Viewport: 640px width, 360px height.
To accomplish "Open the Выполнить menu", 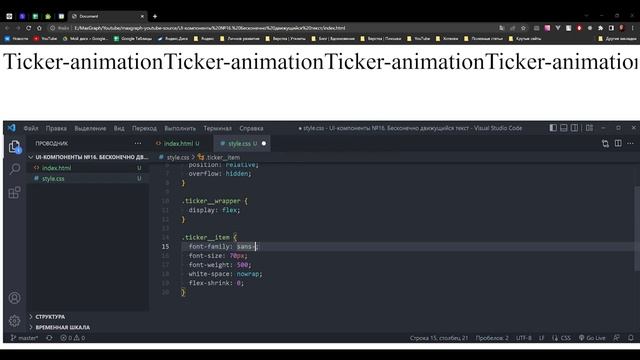I will (180, 128).
